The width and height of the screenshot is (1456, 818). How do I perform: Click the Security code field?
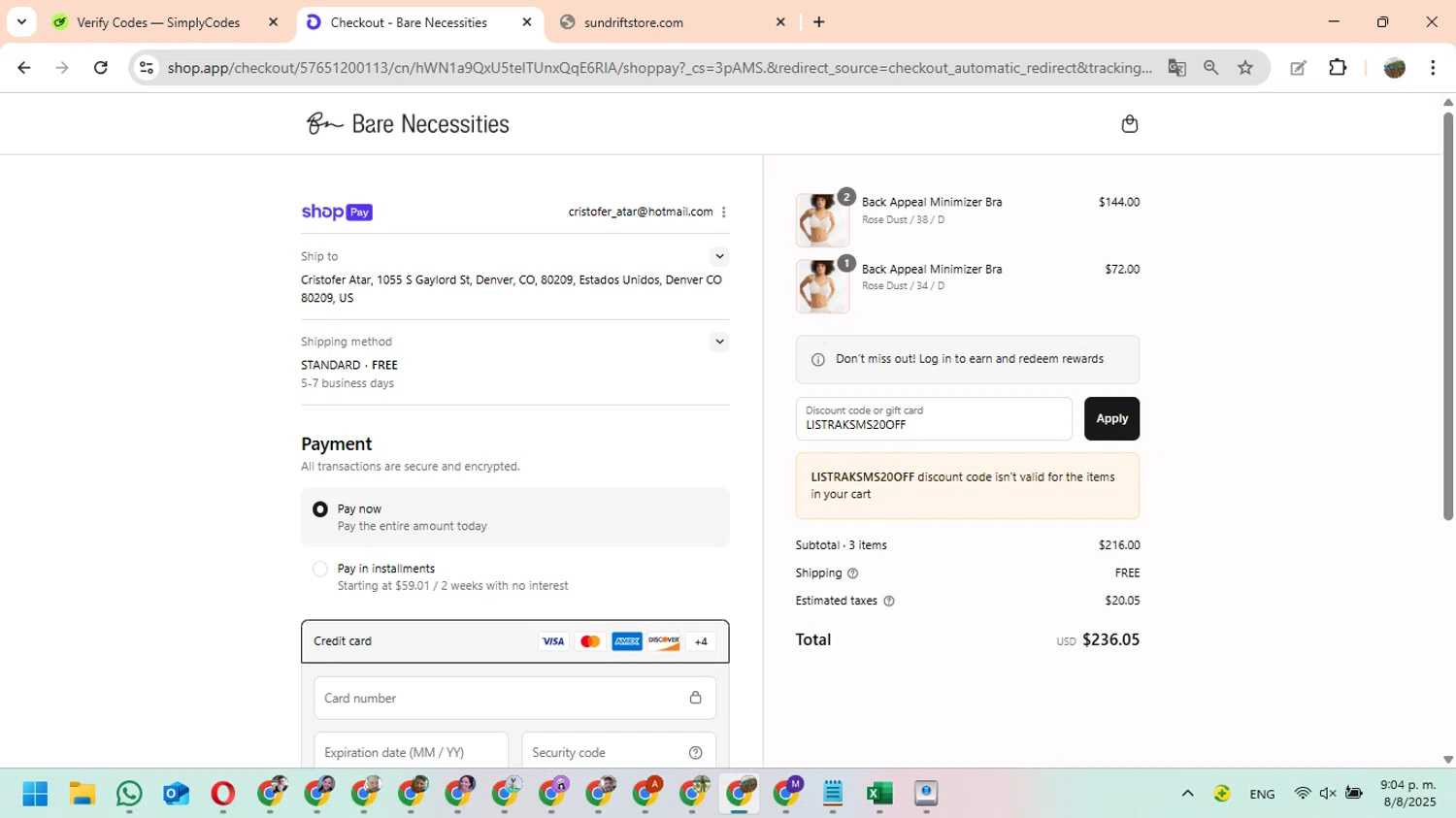point(619,752)
